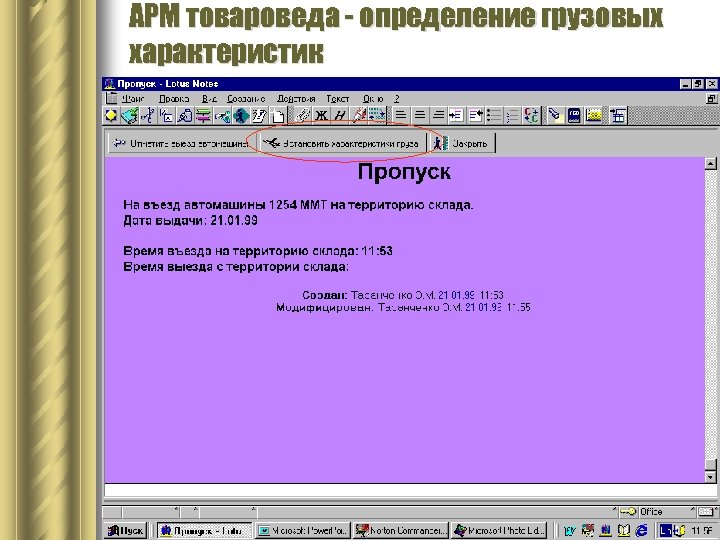
Task: Restore the inner document window
Action: point(711,99)
